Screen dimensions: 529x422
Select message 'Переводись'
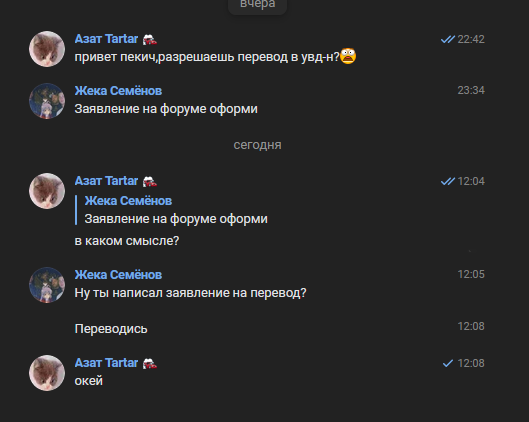pyautogui.click(x=111, y=329)
